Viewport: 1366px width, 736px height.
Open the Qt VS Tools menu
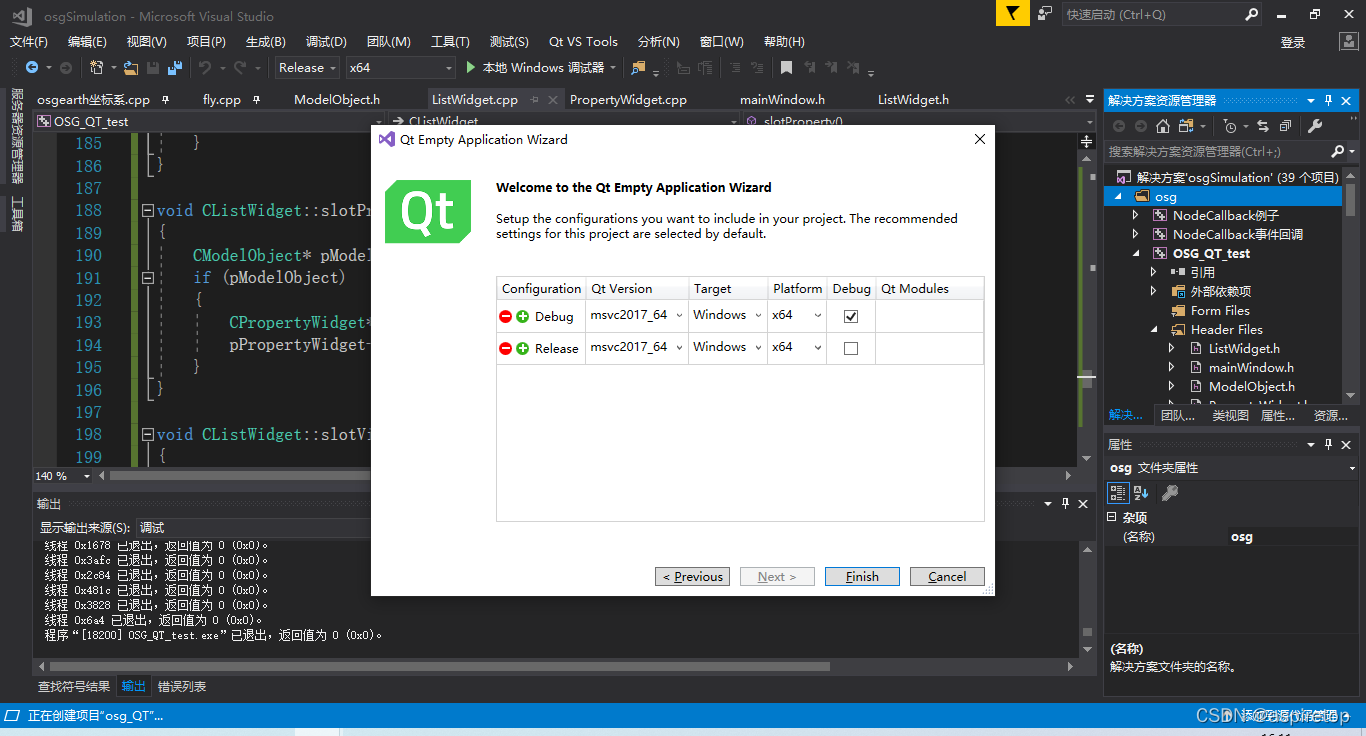(x=583, y=42)
